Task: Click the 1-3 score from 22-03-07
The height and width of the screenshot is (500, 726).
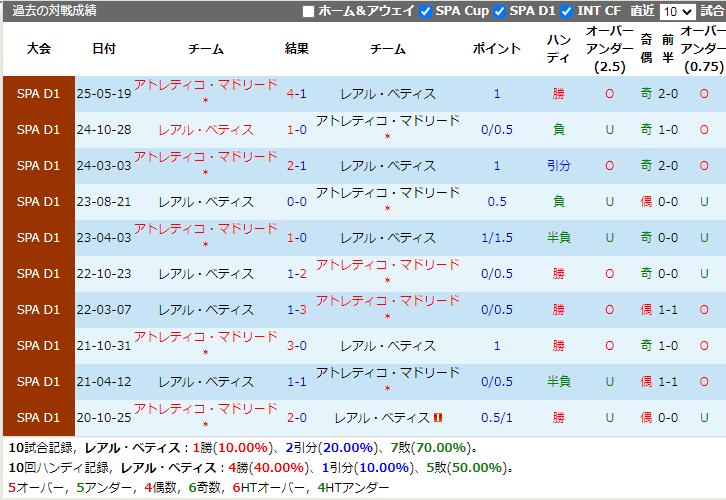Action: (x=297, y=310)
